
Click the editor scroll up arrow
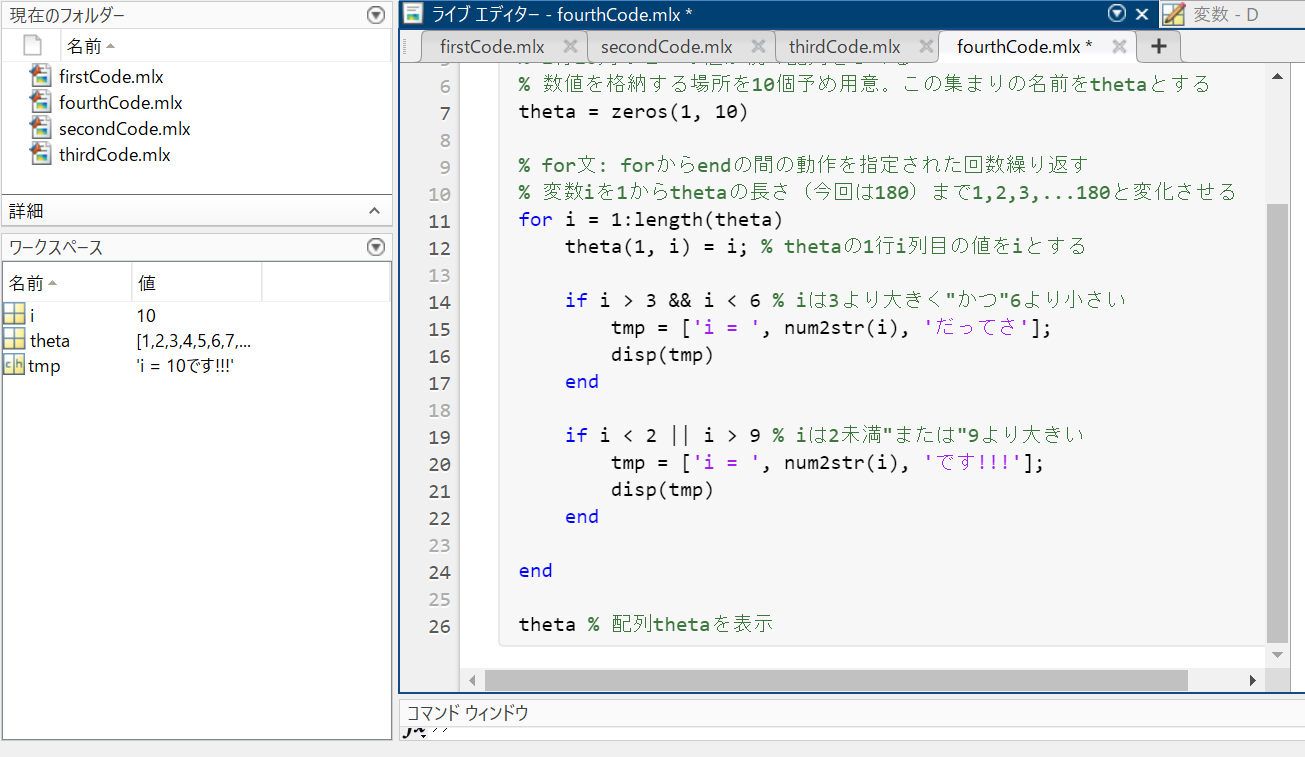pos(1277,76)
